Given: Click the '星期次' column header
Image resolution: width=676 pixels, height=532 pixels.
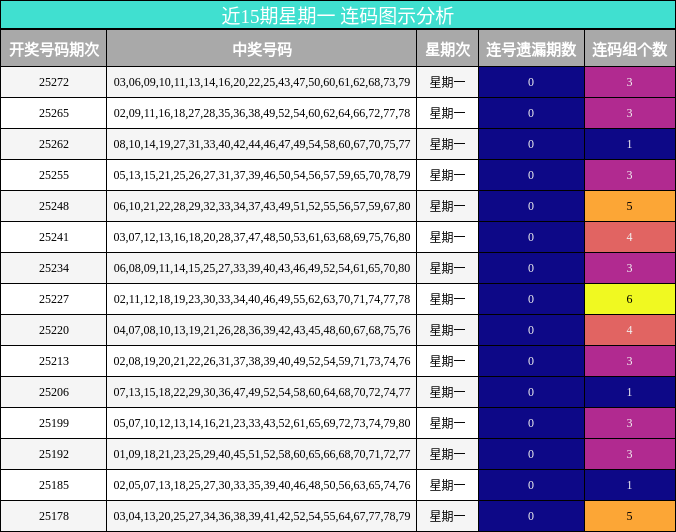Looking at the screenshot, I should 448,49.
